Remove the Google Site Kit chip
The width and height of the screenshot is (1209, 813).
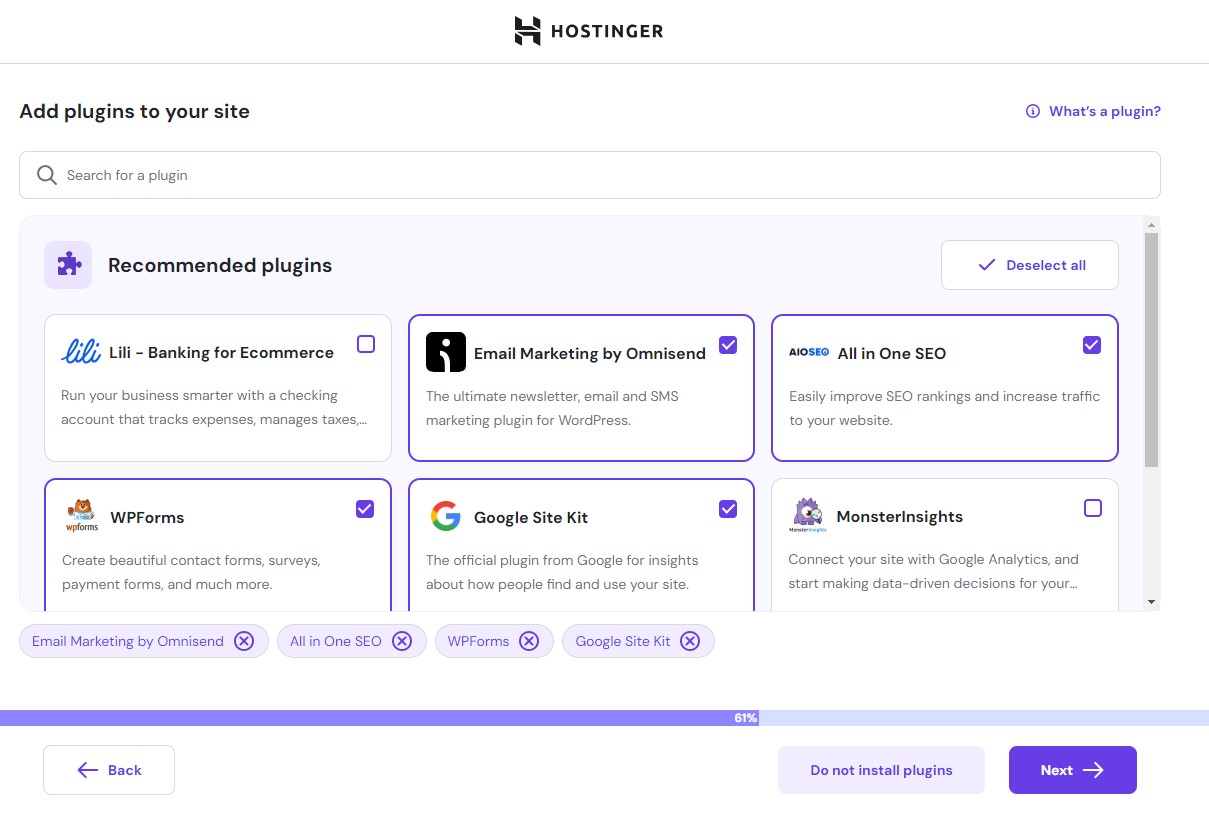click(x=690, y=641)
